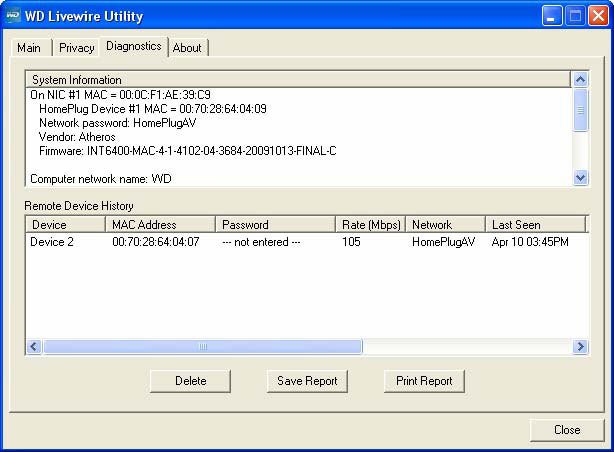This screenshot has height=452, width=614.
Task: Click the HomePlugAV network cell in table
Action: click(443, 242)
